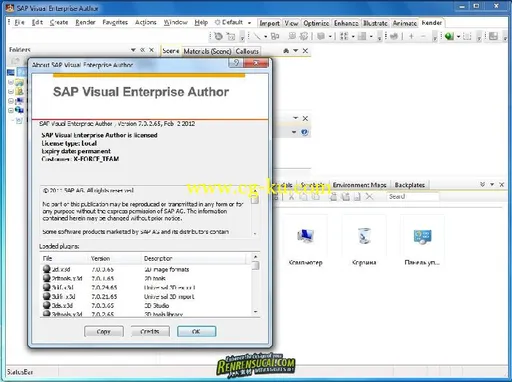Click the minus icon in the toolbar
The image size is (512, 382).
[x=423, y=36]
